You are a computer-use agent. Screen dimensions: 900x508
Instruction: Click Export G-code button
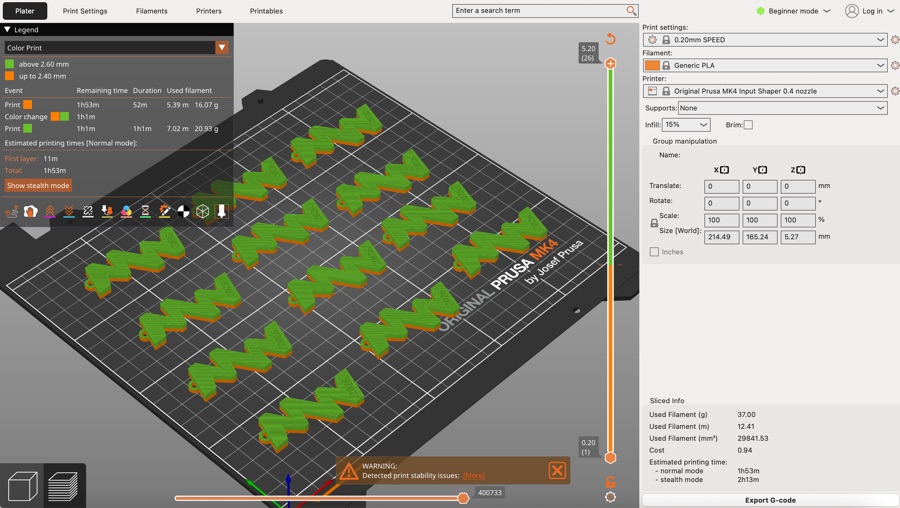(770, 500)
